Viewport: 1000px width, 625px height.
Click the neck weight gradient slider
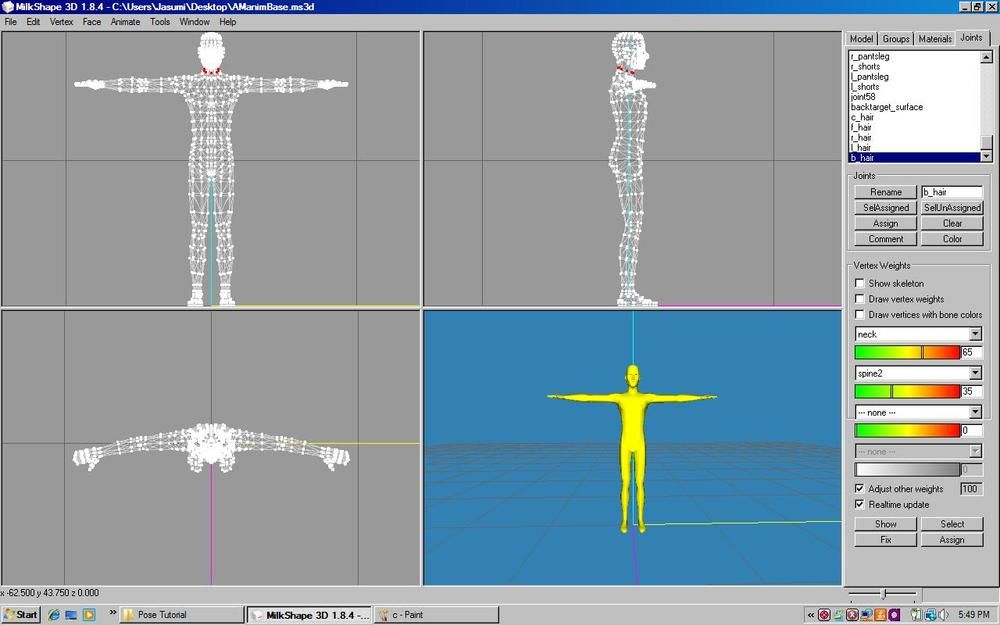tap(906, 352)
